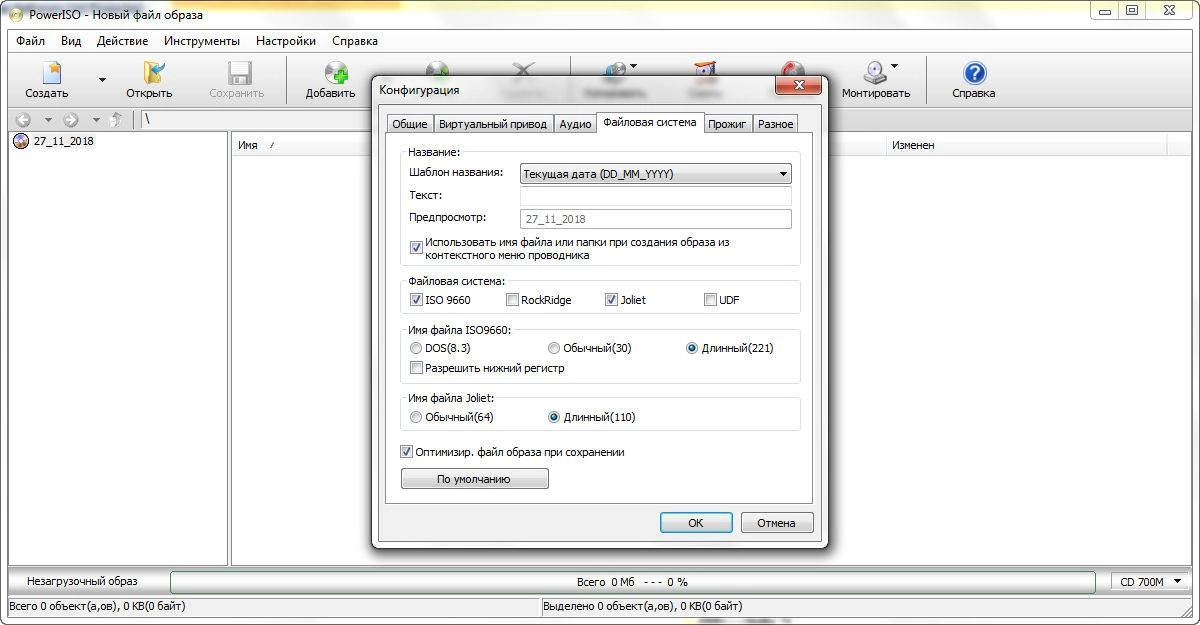This screenshot has width=1200, height=625.
Task: Open the back history dropdown arrow
Action: pos(47,120)
